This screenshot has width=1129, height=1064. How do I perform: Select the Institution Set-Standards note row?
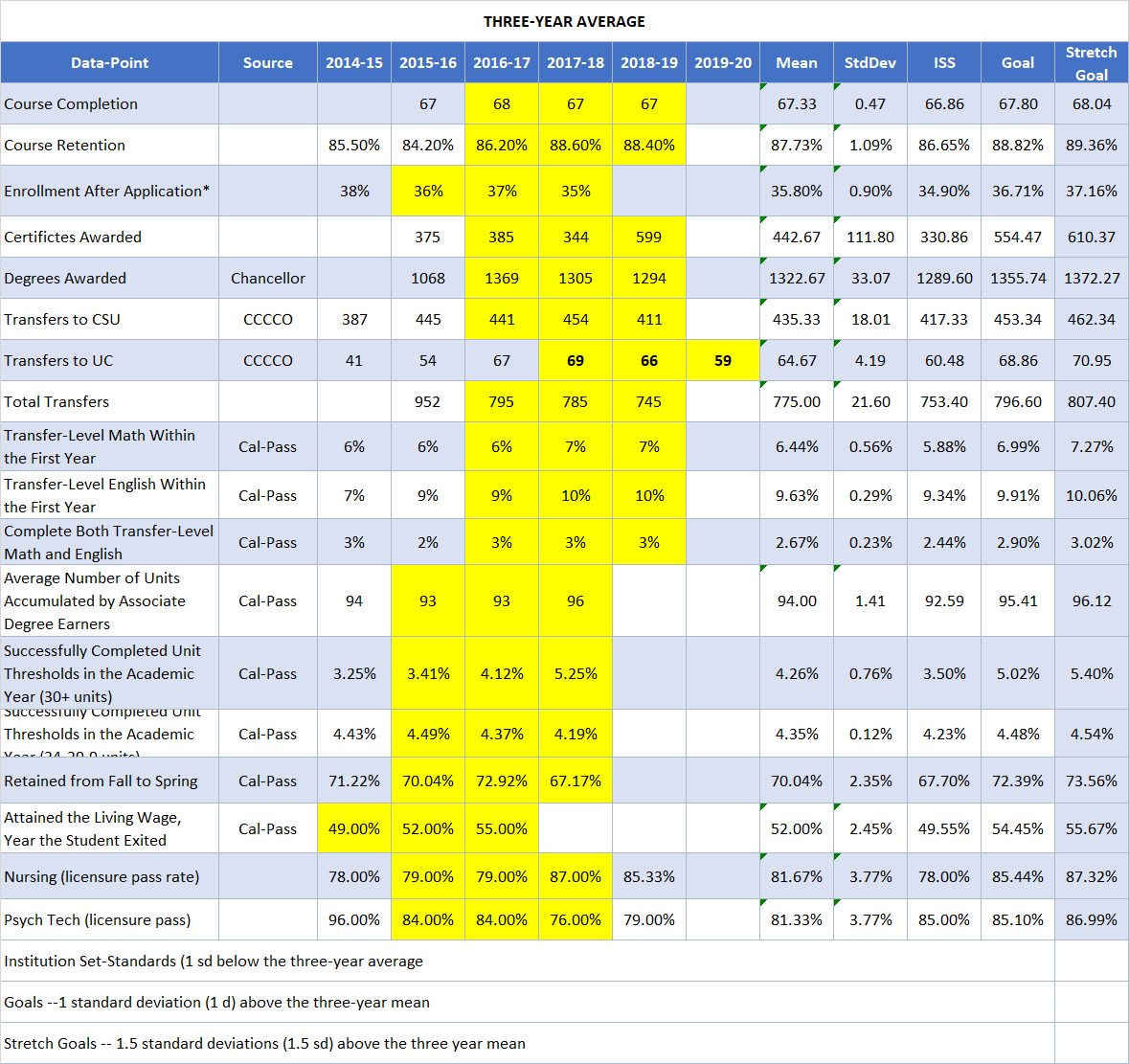point(214,962)
